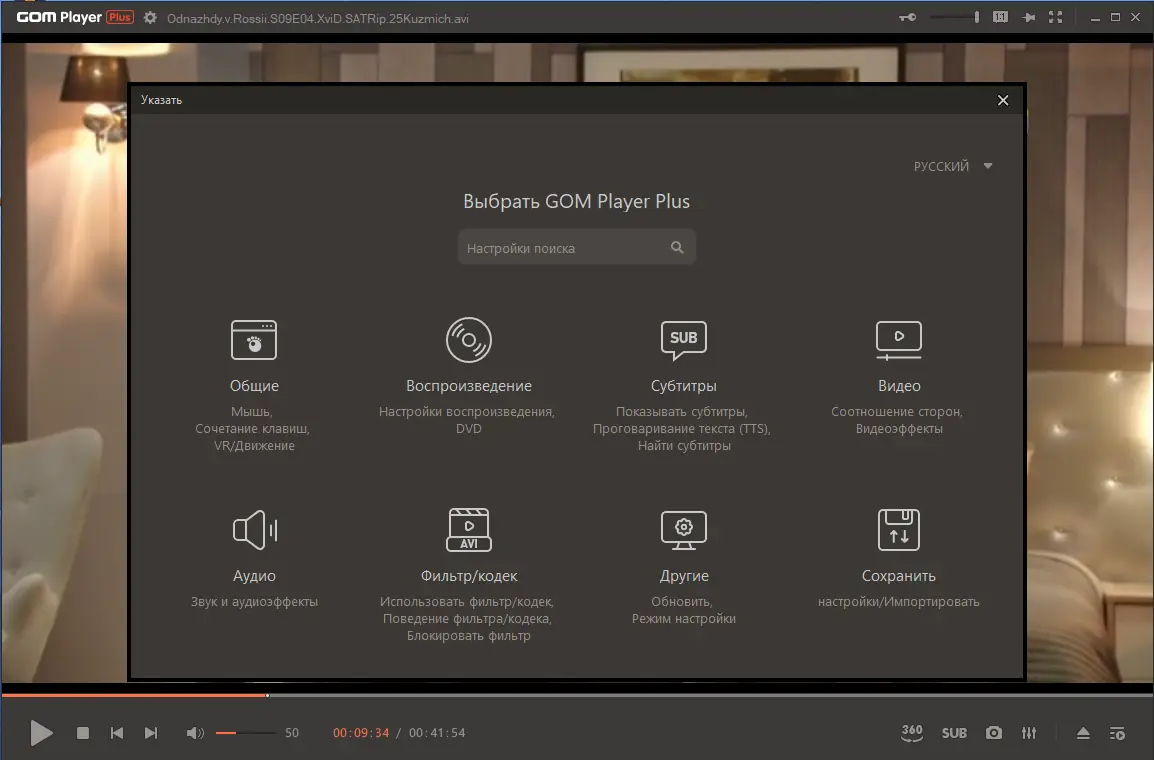Screen dimensions: 1154x760
Task: Toggle the pin always-on-top icon
Action: [1028, 18]
